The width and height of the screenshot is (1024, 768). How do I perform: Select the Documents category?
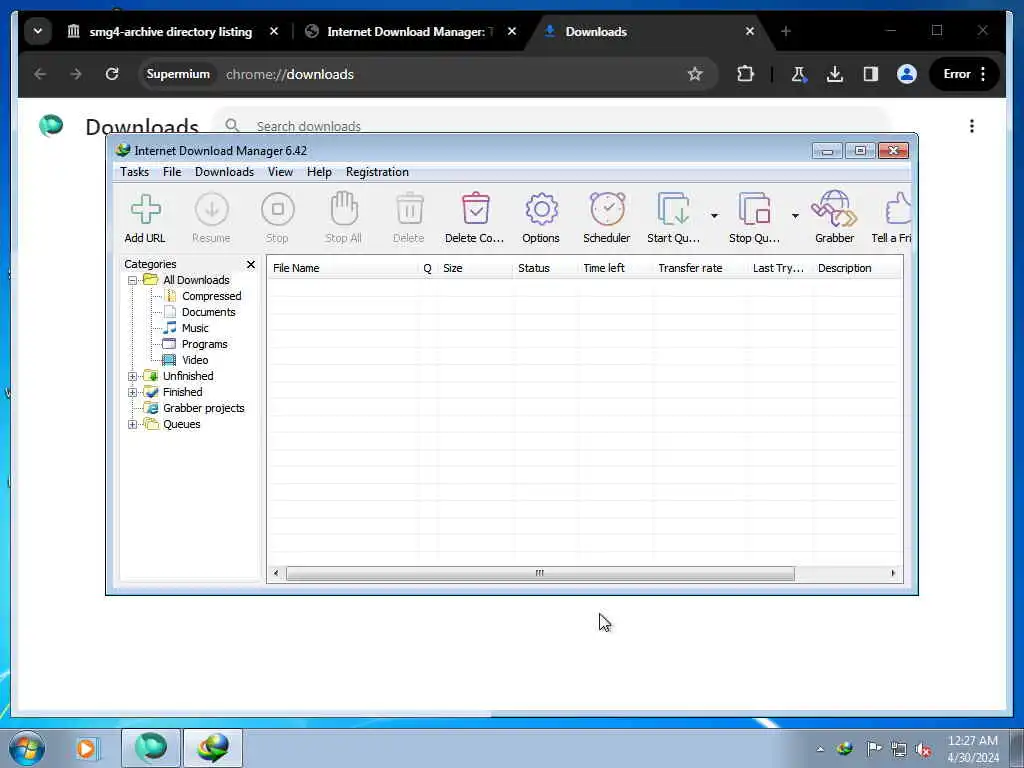click(208, 312)
